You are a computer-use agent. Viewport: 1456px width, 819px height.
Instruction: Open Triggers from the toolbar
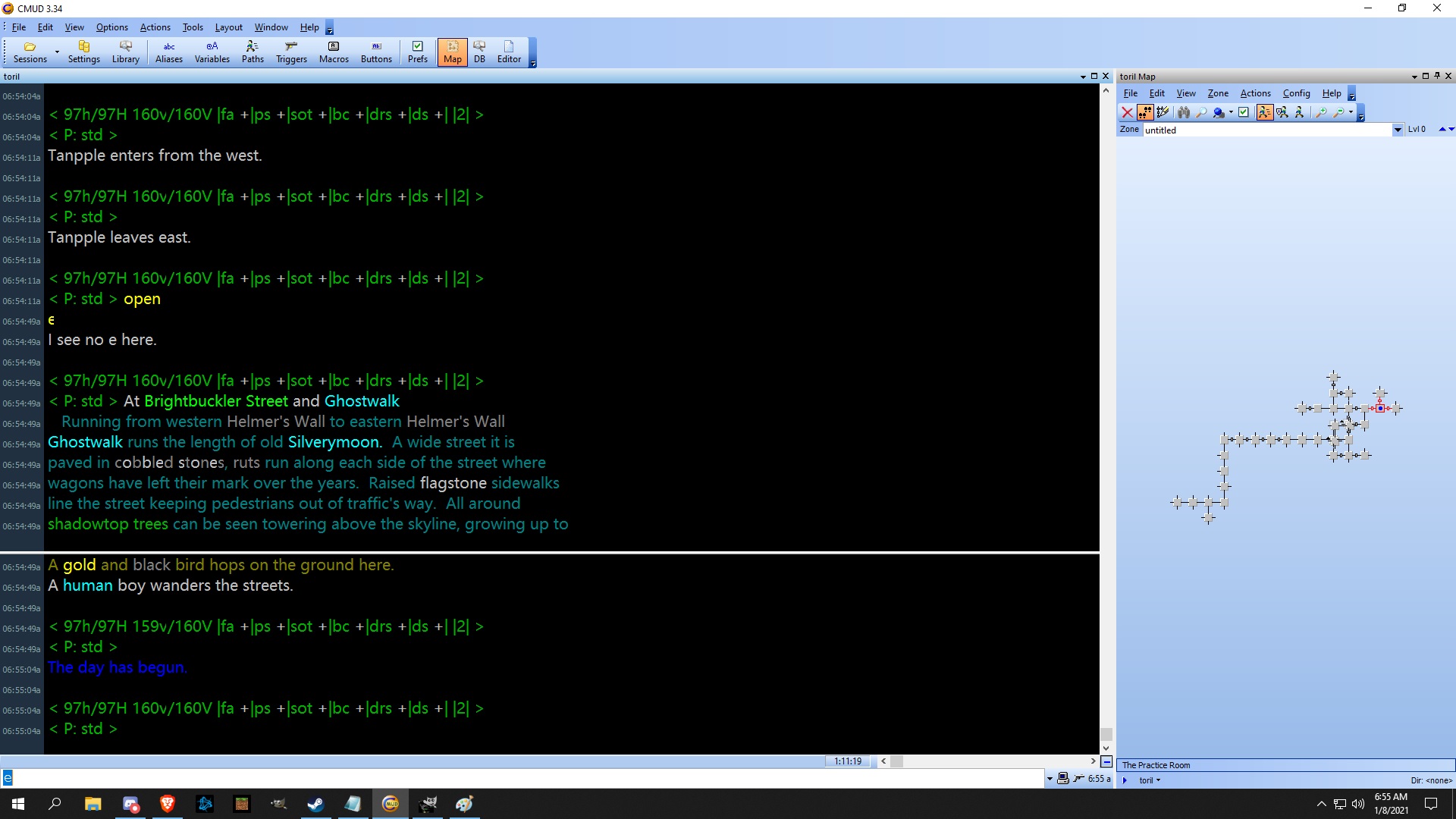pyautogui.click(x=291, y=52)
